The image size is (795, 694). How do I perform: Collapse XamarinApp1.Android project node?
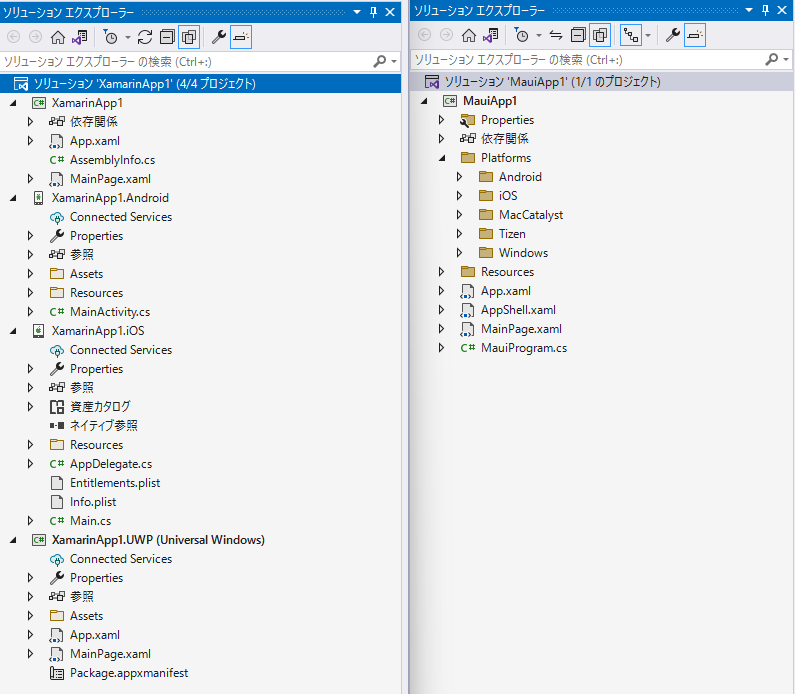click(x=13, y=198)
